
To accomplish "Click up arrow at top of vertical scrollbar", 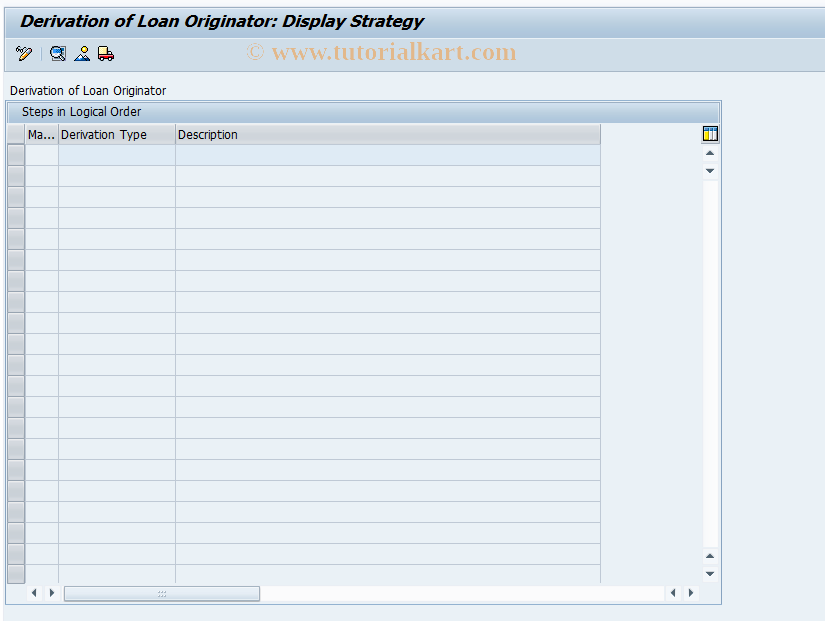I will [710, 153].
